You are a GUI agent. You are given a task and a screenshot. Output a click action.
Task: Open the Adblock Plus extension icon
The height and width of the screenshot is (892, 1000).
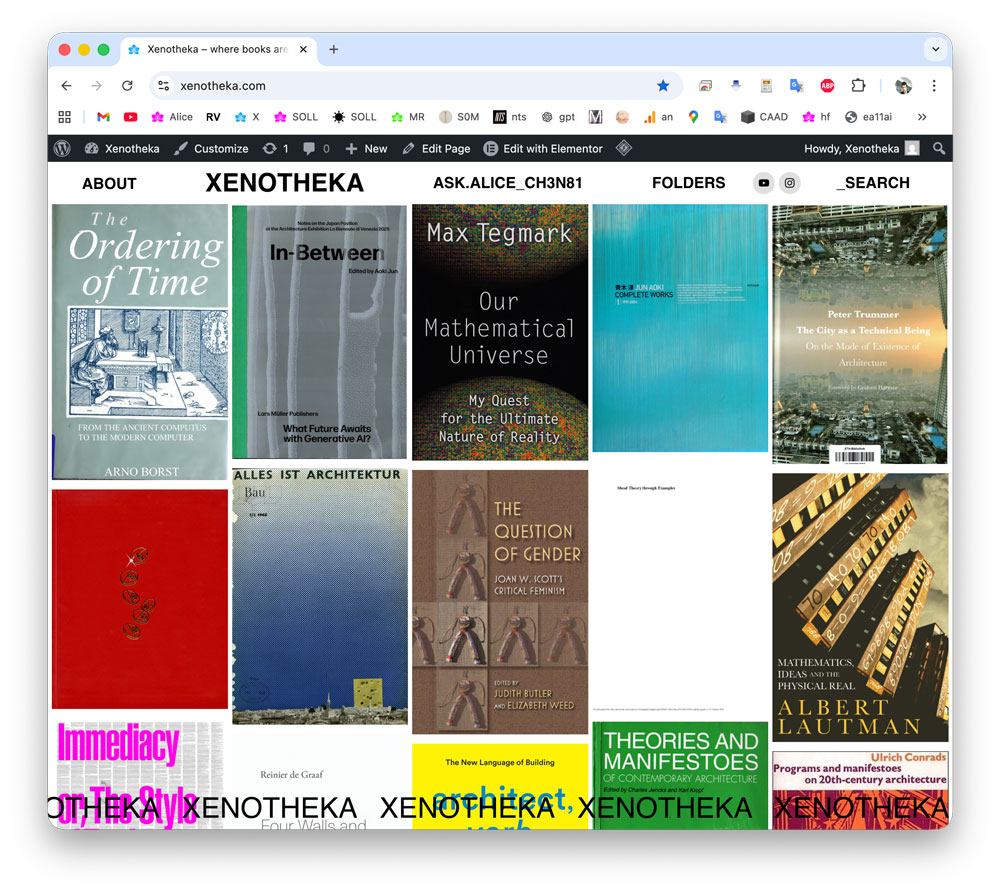[x=827, y=86]
